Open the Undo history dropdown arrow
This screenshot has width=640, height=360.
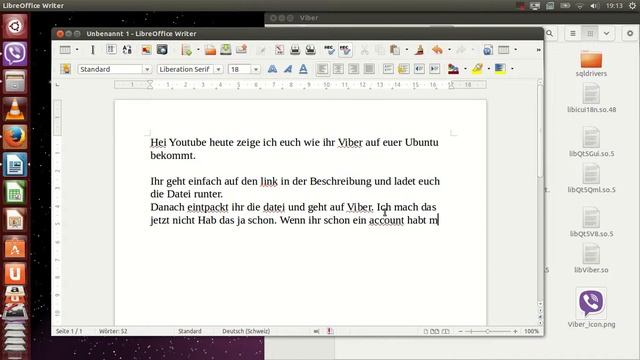coord(449,50)
